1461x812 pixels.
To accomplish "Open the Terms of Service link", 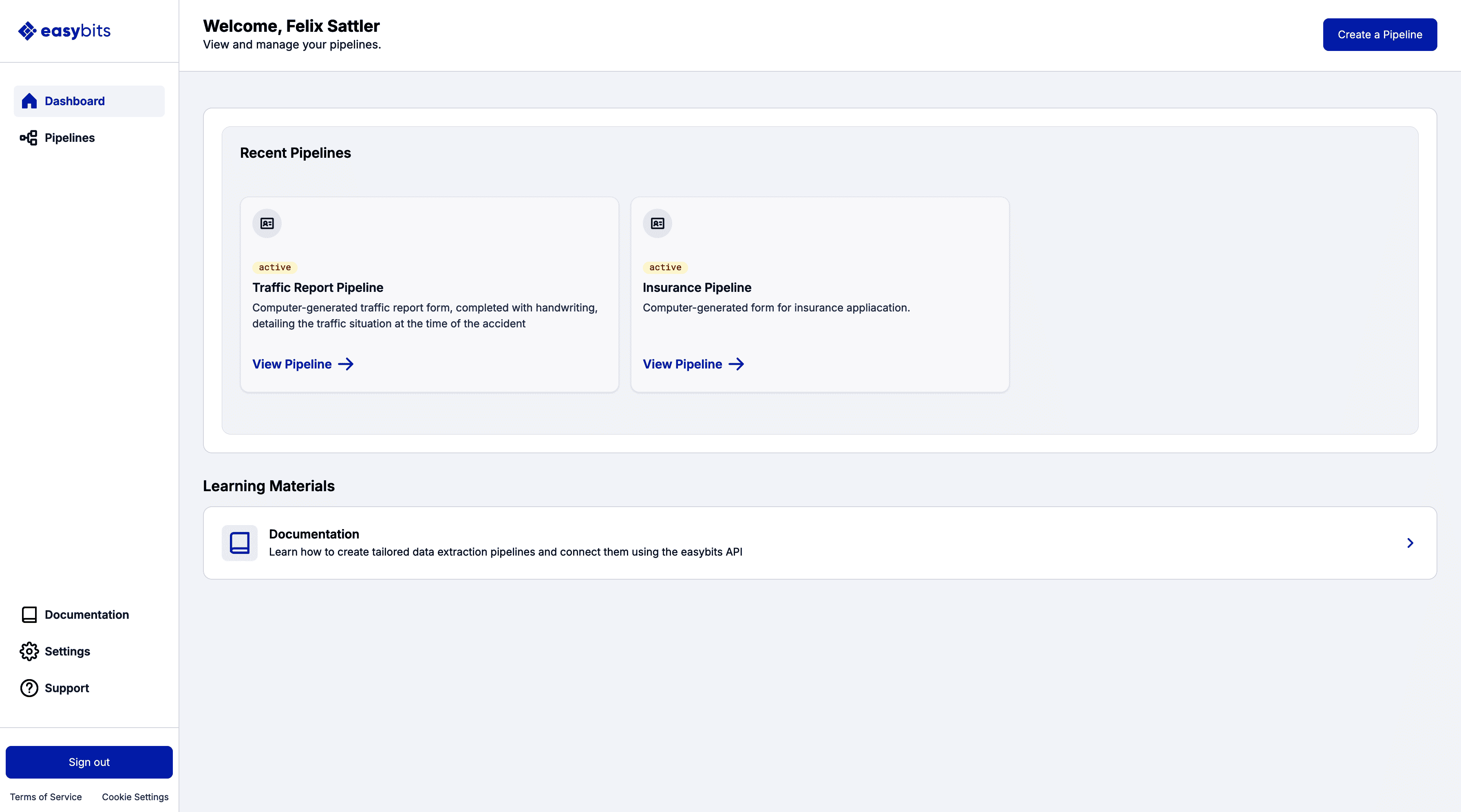I will [46, 797].
